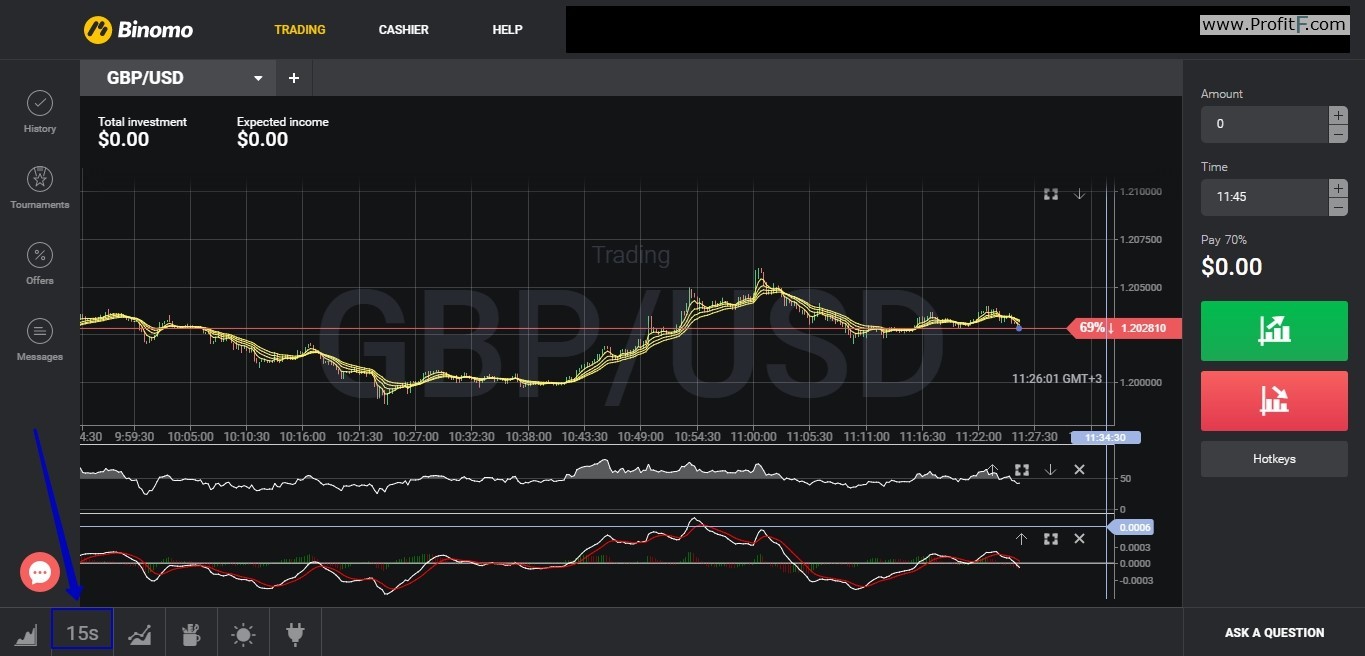Increase the expiry time

point(1338,188)
